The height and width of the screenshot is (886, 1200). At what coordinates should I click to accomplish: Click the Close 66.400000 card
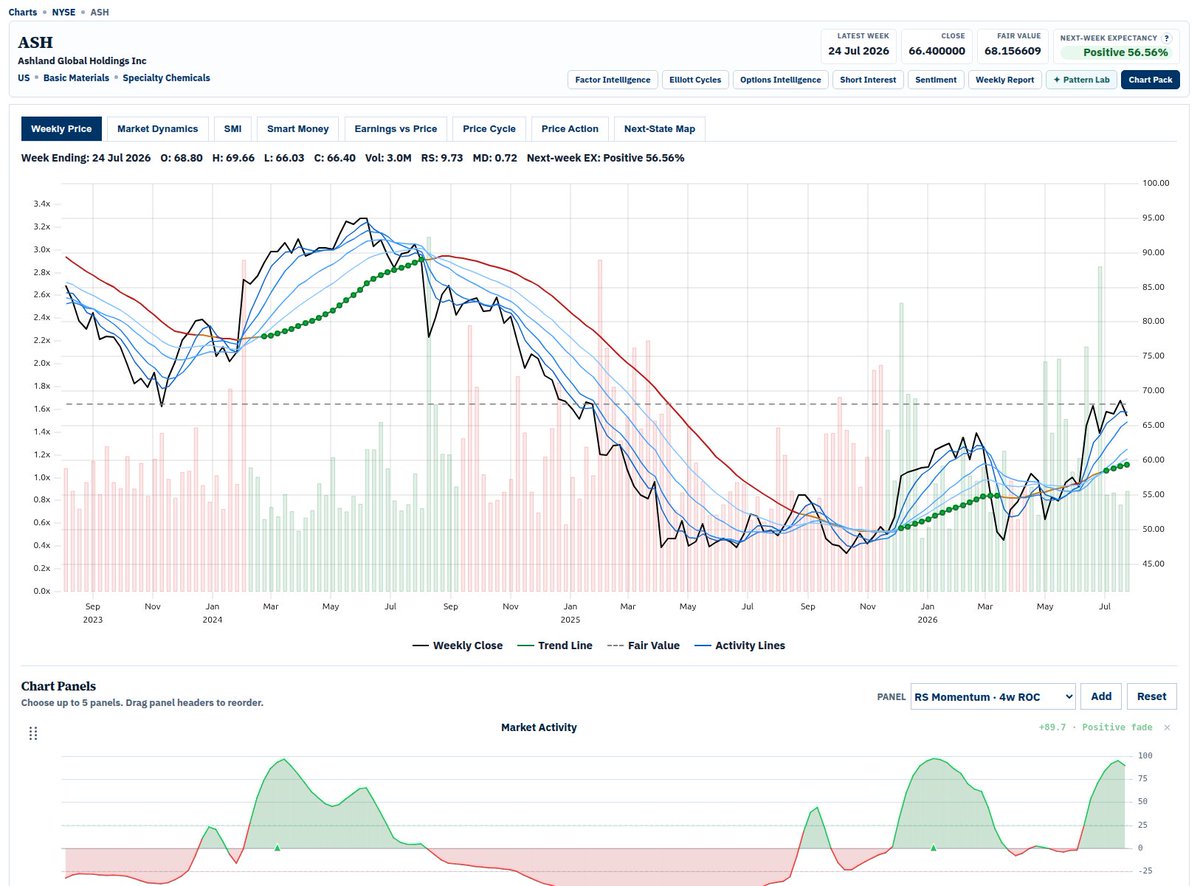pyautogui.click(x=937, y=44)
